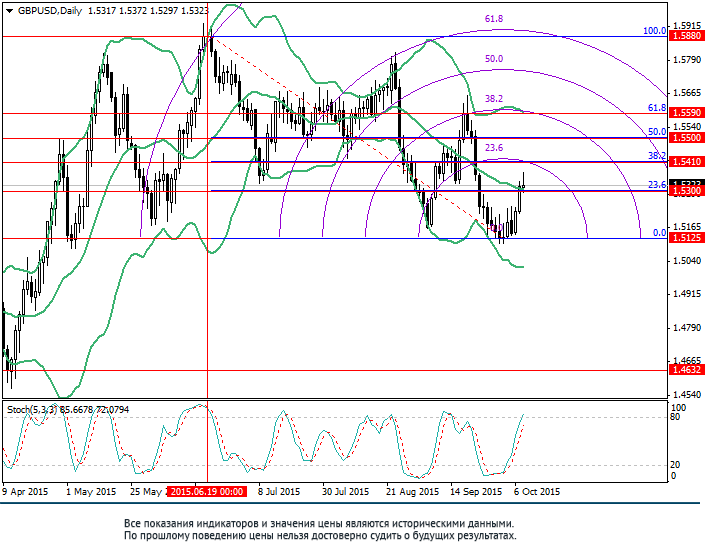Click the red 1.5410 price level tag
This screenshot has width=707, height=552.
coord(687,161)
